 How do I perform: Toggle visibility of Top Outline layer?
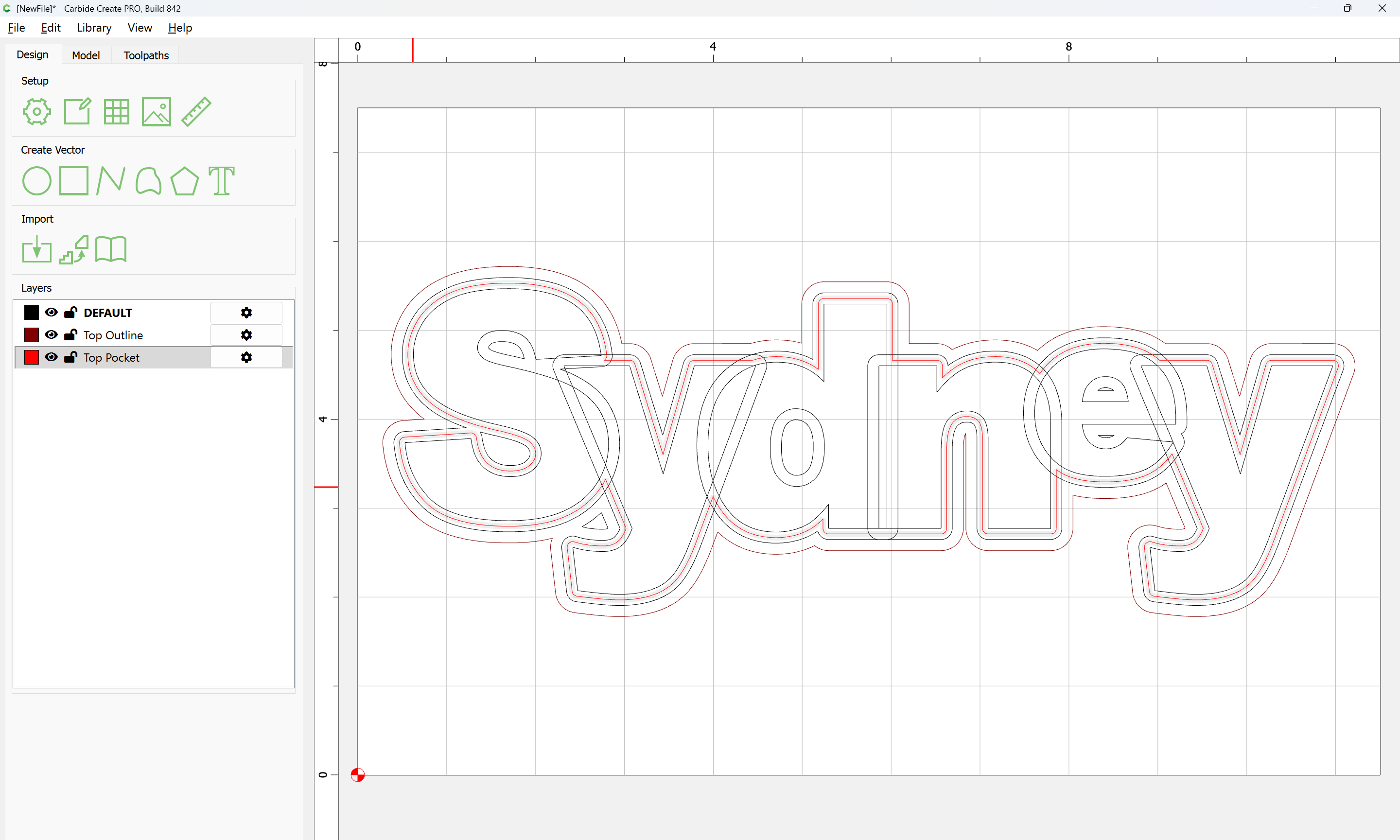51,335
